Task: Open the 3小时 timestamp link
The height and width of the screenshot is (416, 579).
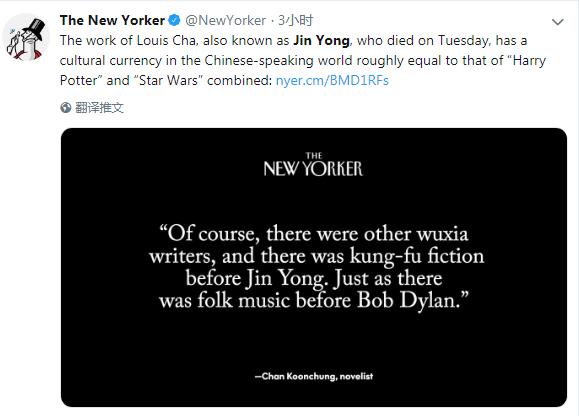Action: pyautogui.click(x=295, y=20)
